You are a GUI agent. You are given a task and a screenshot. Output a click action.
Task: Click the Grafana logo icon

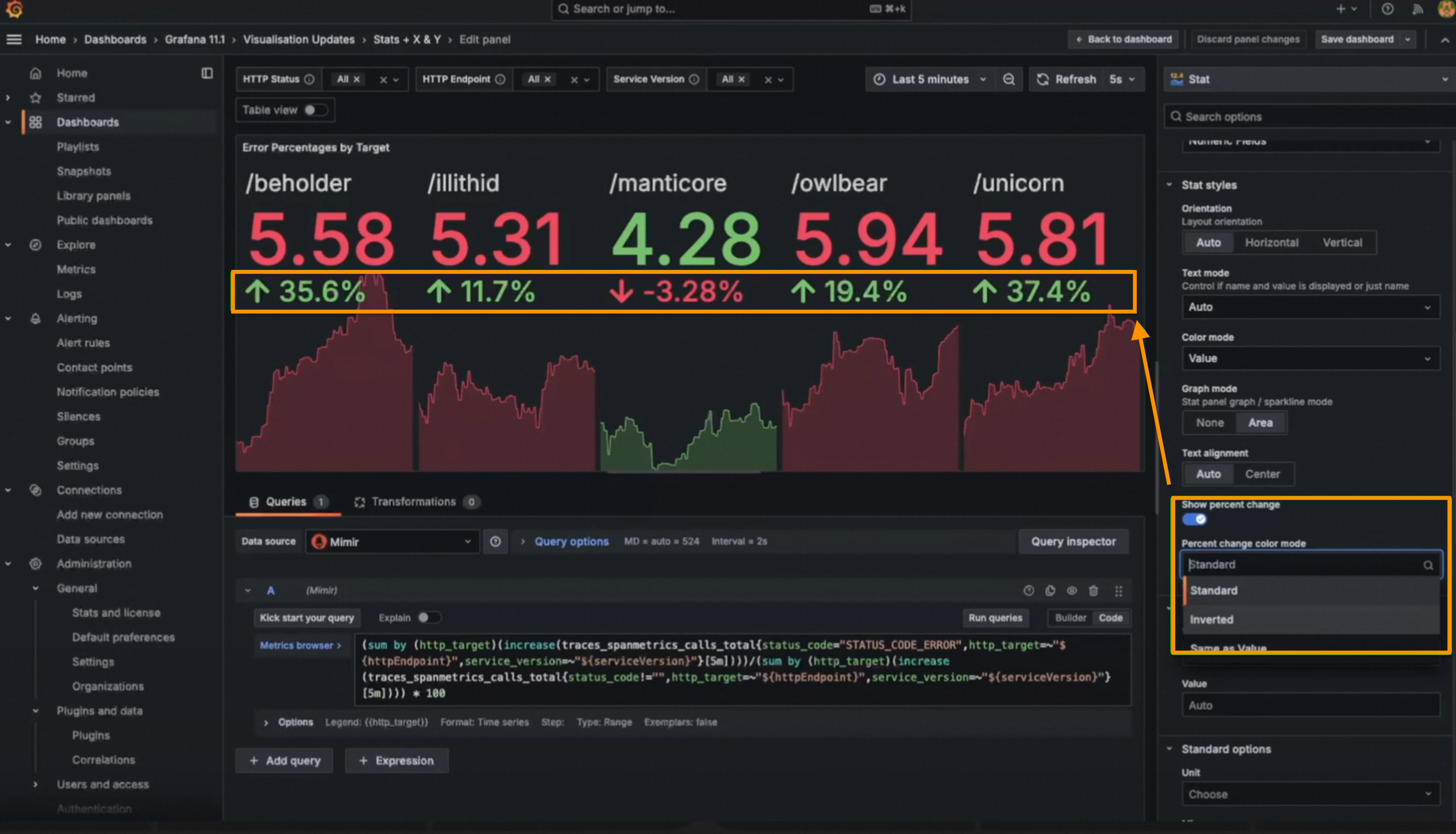(14, 9)
